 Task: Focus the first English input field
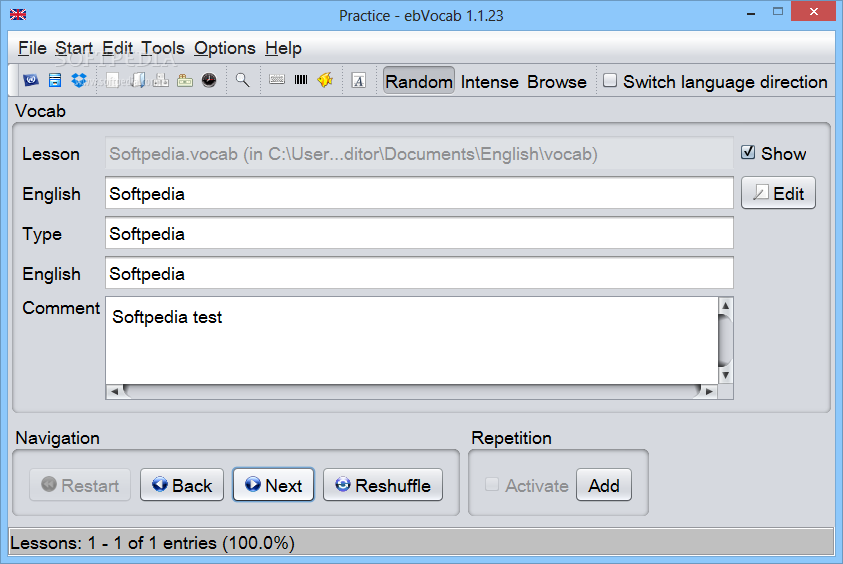(419, 193)
